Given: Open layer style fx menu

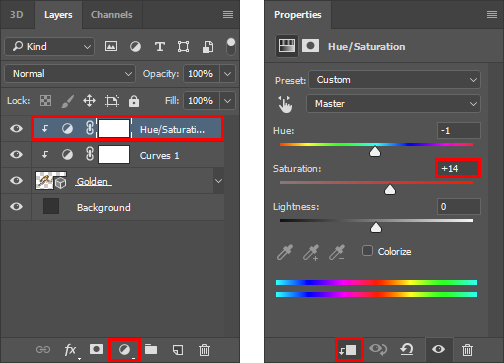Looking at the screenshot, I should (x=71, y=350).
